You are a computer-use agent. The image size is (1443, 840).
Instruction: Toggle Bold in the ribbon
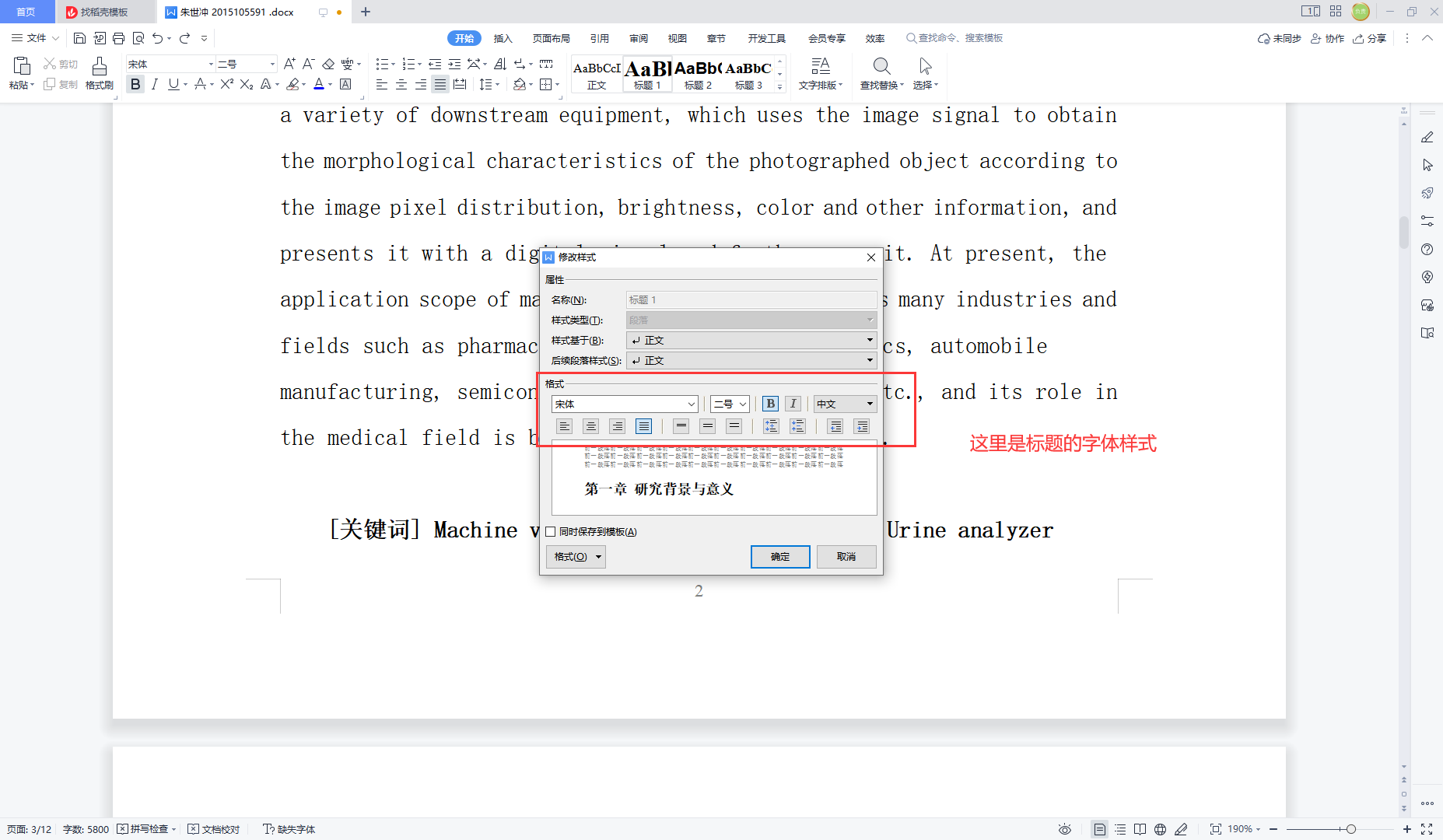(135, 84)
